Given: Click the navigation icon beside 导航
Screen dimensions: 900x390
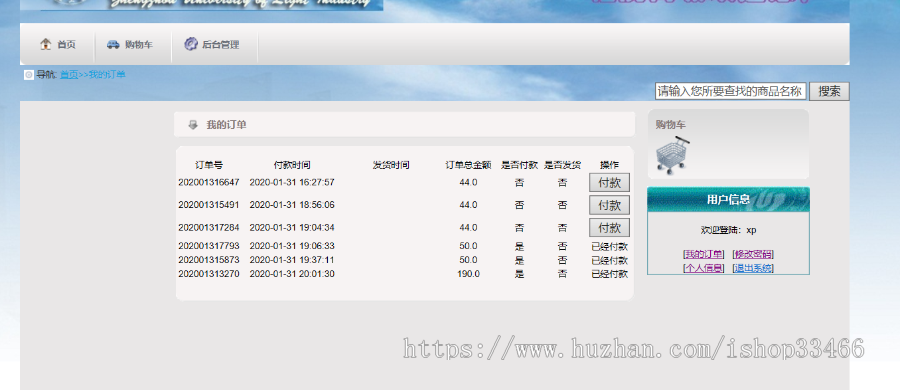Looking at the screenshot, I should pos(29,75).
